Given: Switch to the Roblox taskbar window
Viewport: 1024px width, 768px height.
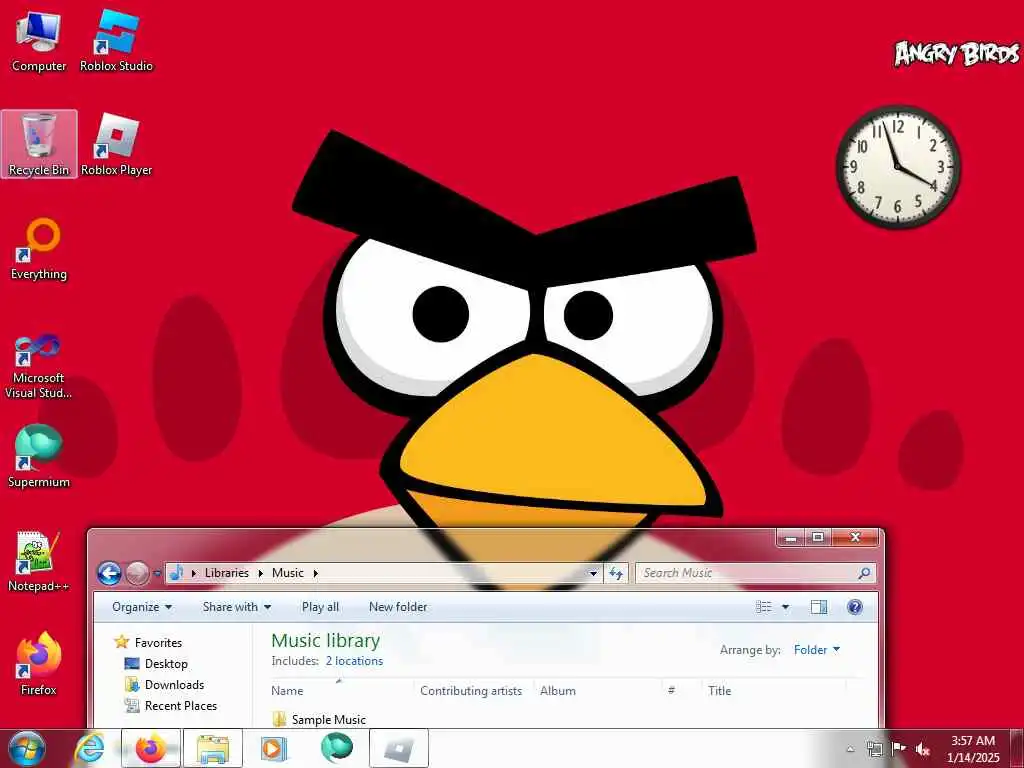Looking at the screenshot, I should (399, 748).
